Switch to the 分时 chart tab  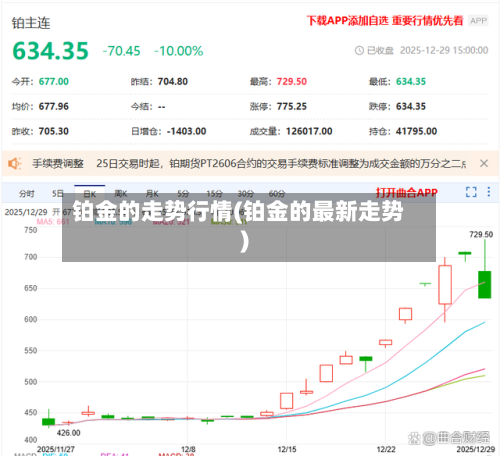[x=27, y=194]
